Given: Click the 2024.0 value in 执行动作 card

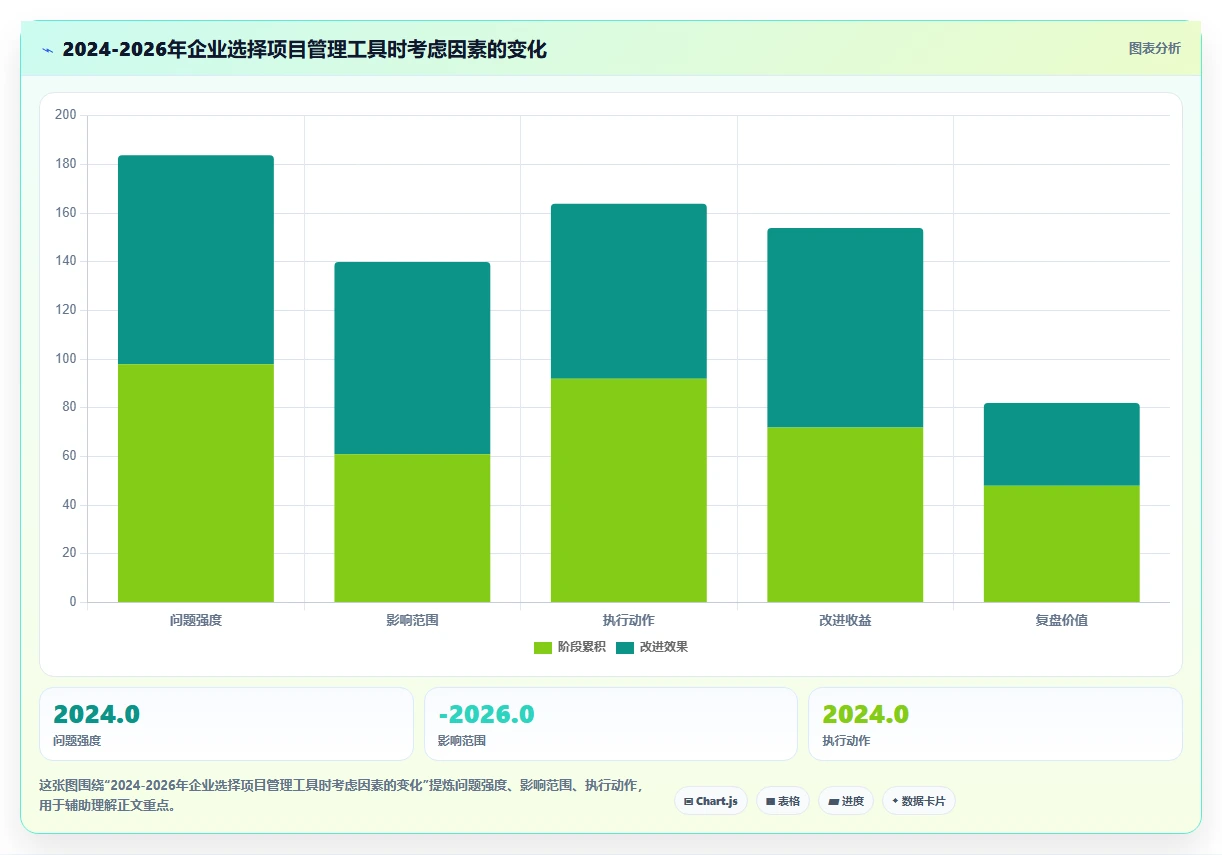Looking at the screenshot, I should click(x=865, y=714).
